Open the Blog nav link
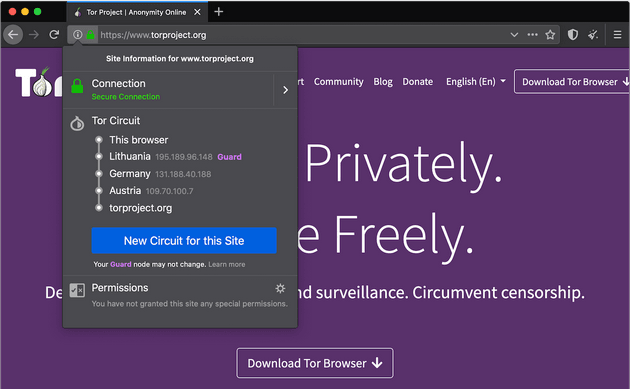Viewport: 630px width, 389px height. pyautogui.click(x=383, y=82)
